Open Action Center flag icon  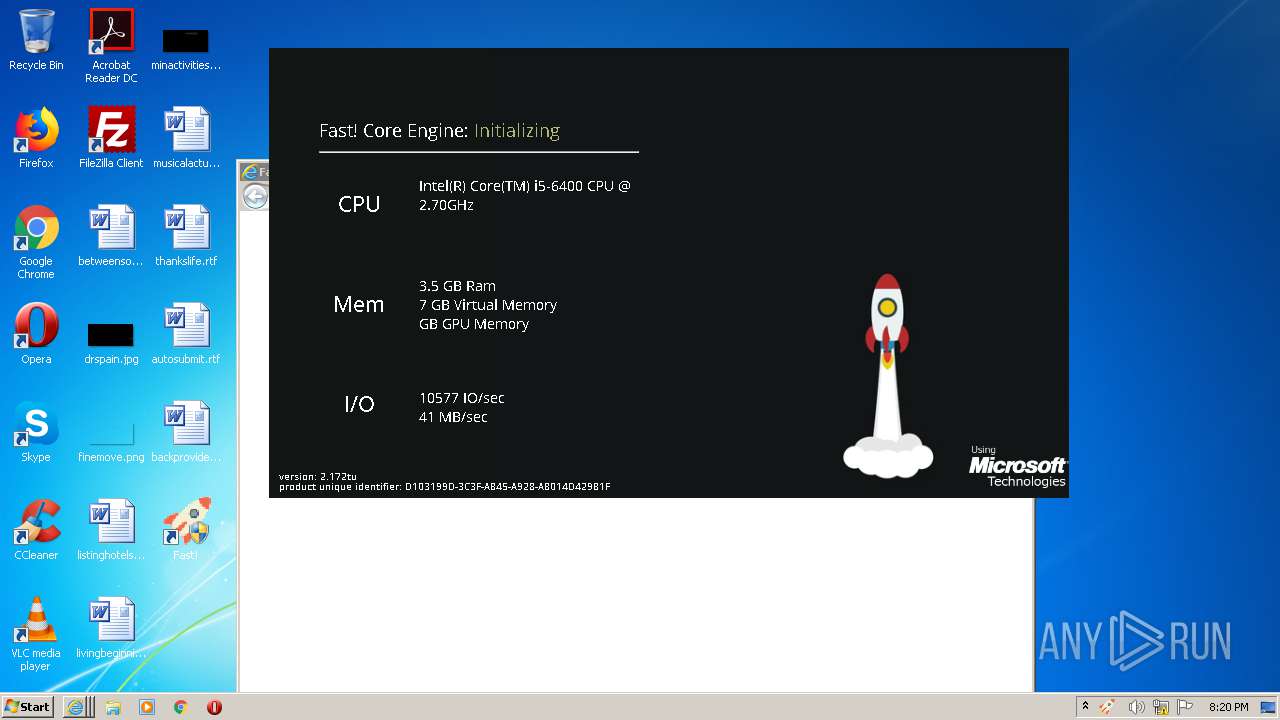(1186, 707)
